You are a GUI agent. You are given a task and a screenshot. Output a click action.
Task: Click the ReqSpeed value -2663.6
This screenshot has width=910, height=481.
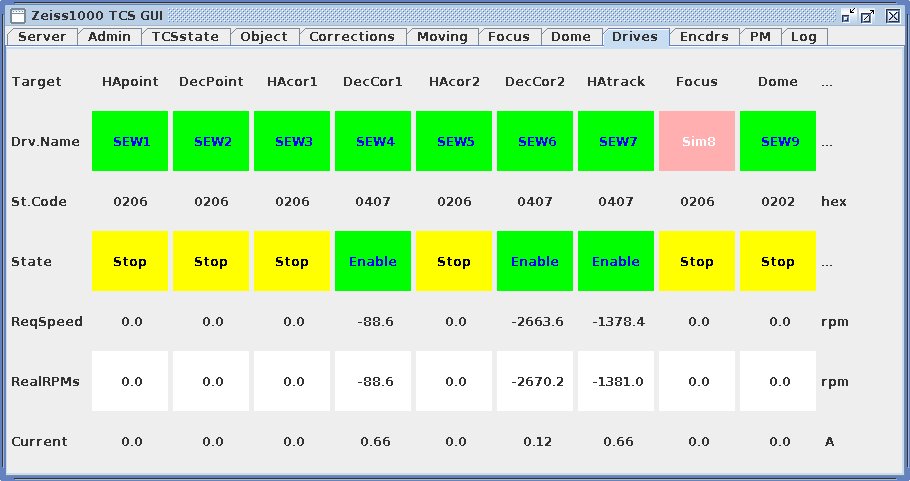tap(537, 321)
